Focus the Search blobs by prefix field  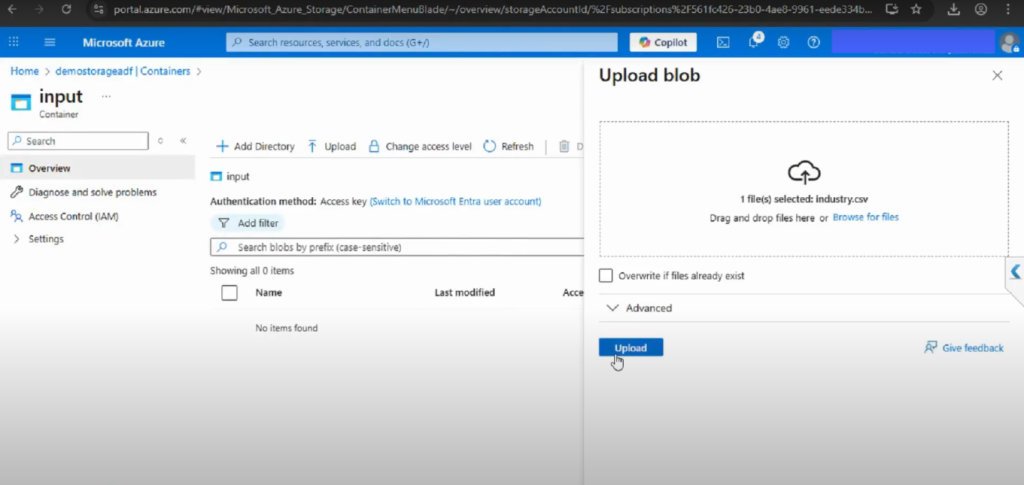[x=397, y=247]
